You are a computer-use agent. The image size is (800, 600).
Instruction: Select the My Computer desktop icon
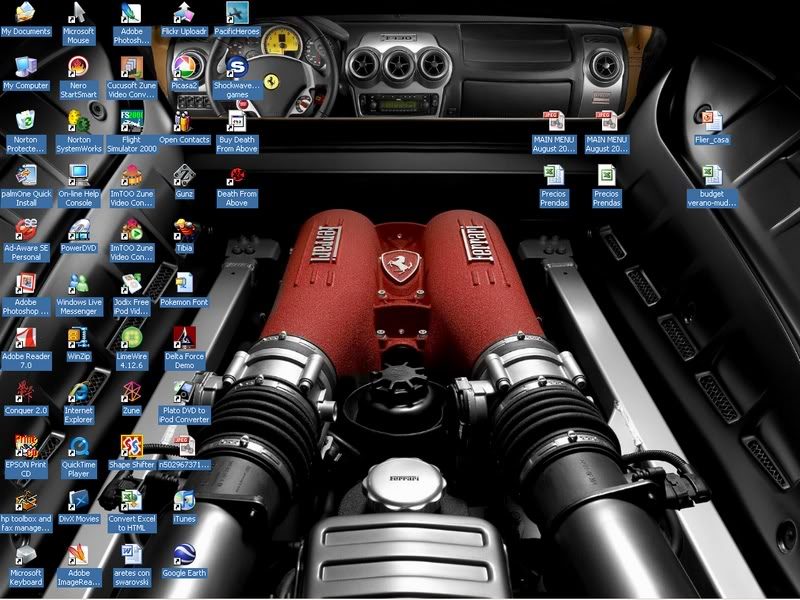25,67
